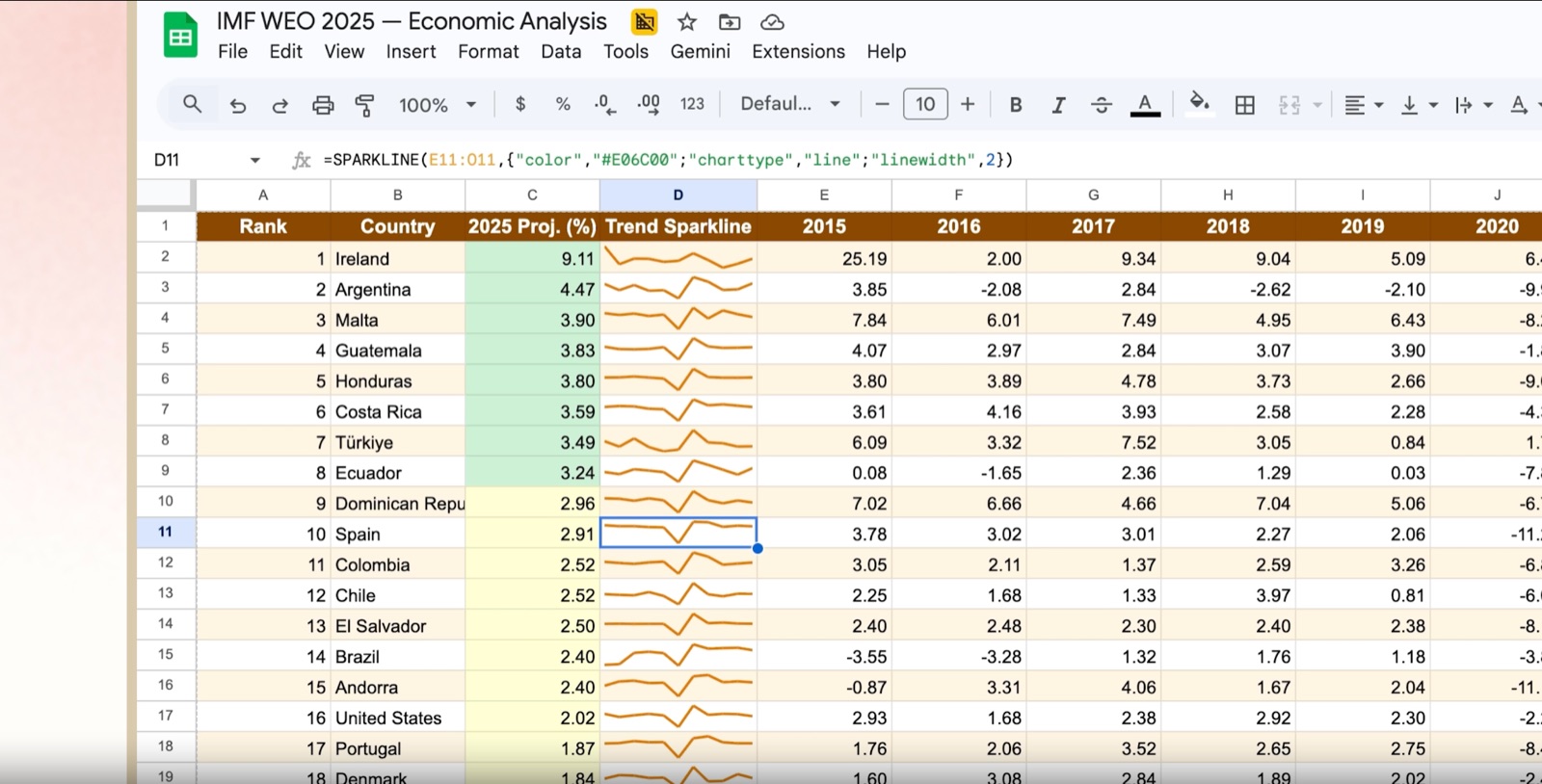Select the Trend Sparkline header cell
The image size is (1542, 784).
[678, 226]
